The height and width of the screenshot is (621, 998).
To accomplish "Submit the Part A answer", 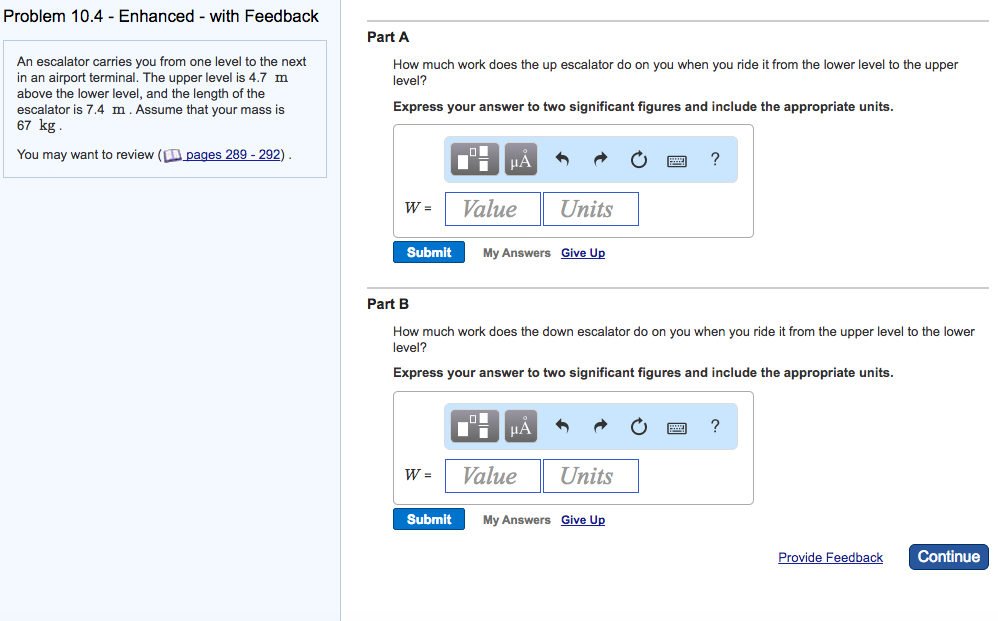I will pos(429,252).
